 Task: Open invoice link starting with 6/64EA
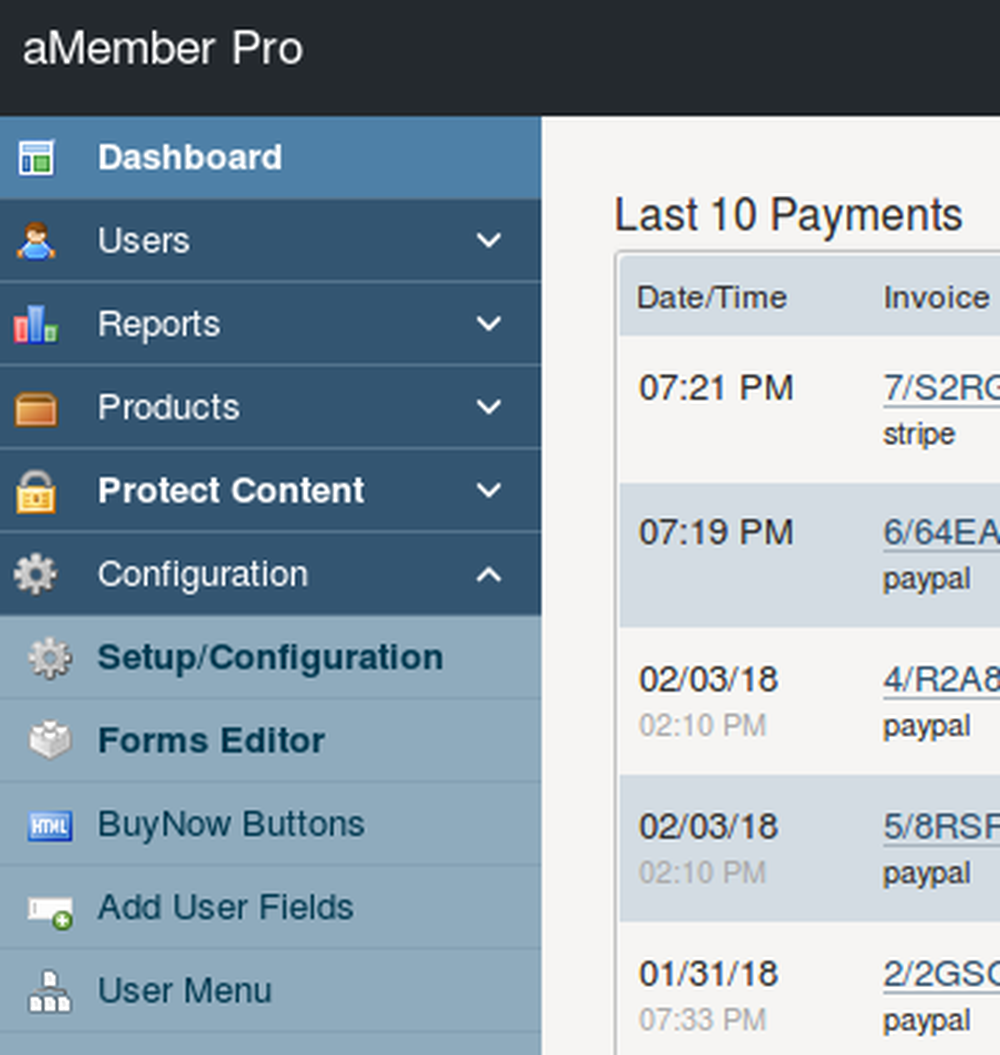click(x=940, y=533)
